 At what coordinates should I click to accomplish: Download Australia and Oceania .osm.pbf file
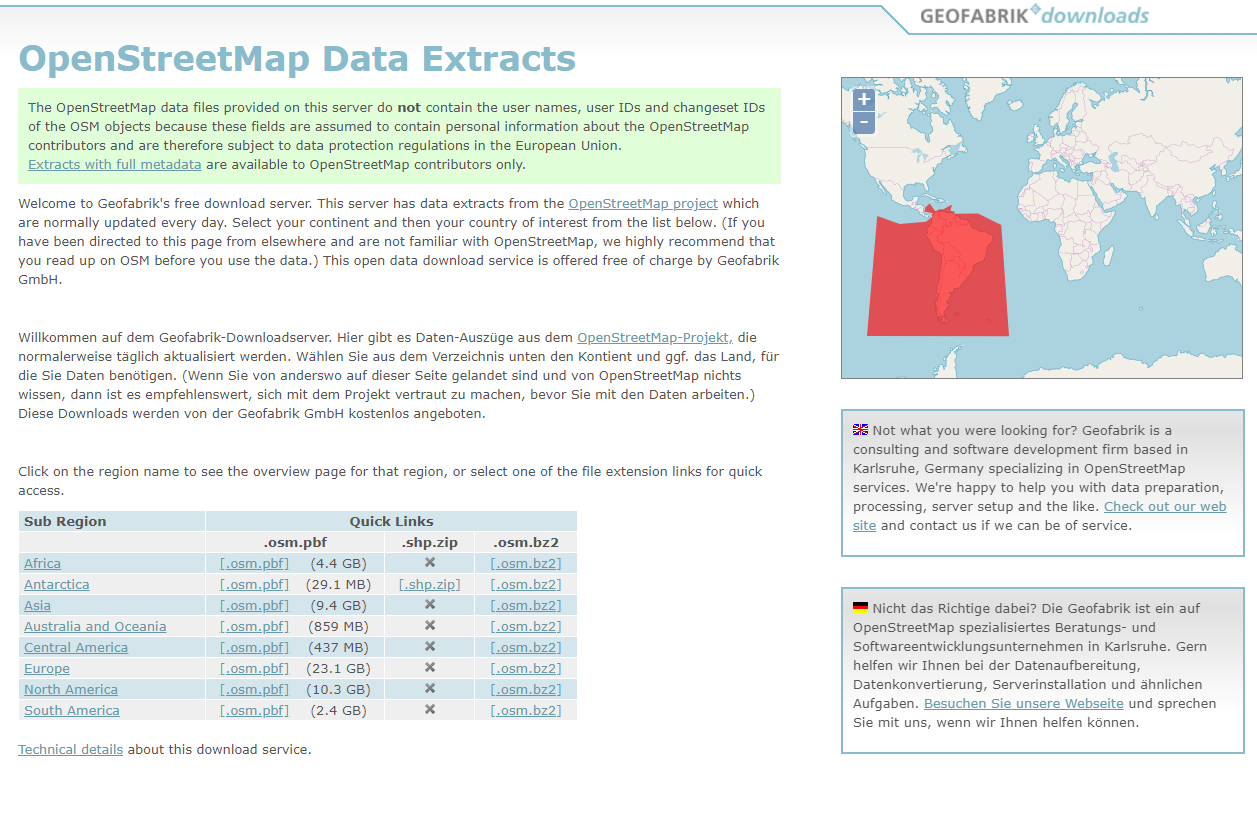point(254,627)
